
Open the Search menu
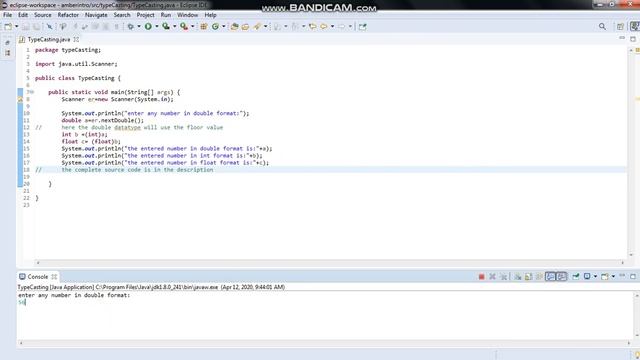click(x=122, y=15)
